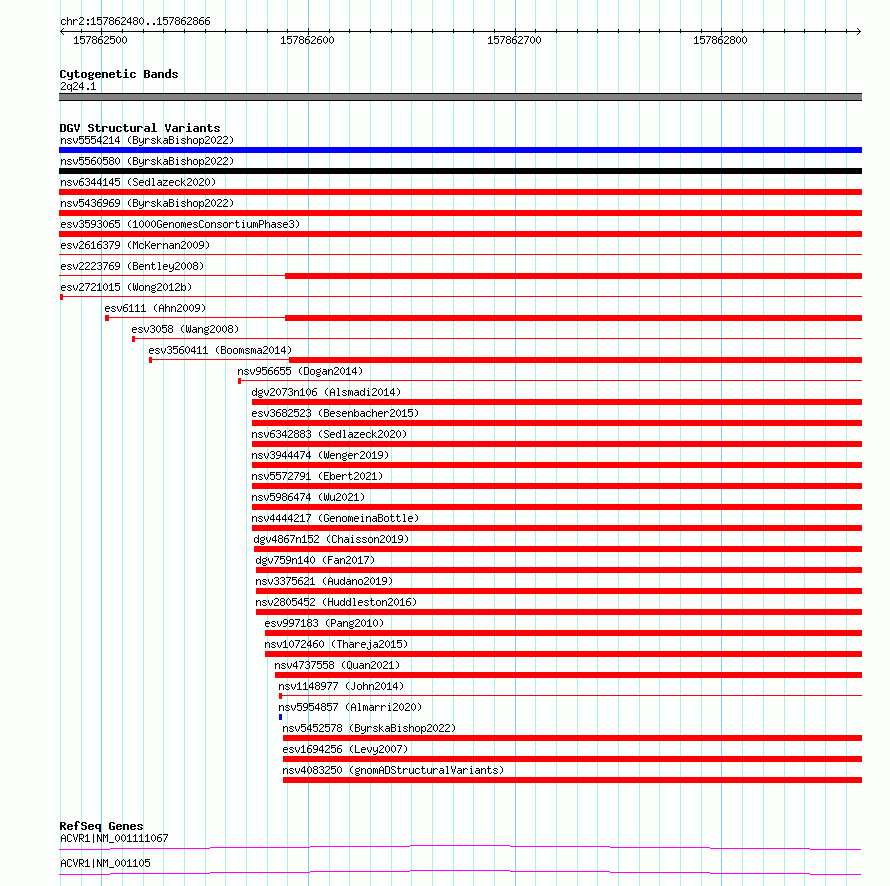890x886 pixels.
Task: Click the red bar of nsv4083250
Action: 572,780
